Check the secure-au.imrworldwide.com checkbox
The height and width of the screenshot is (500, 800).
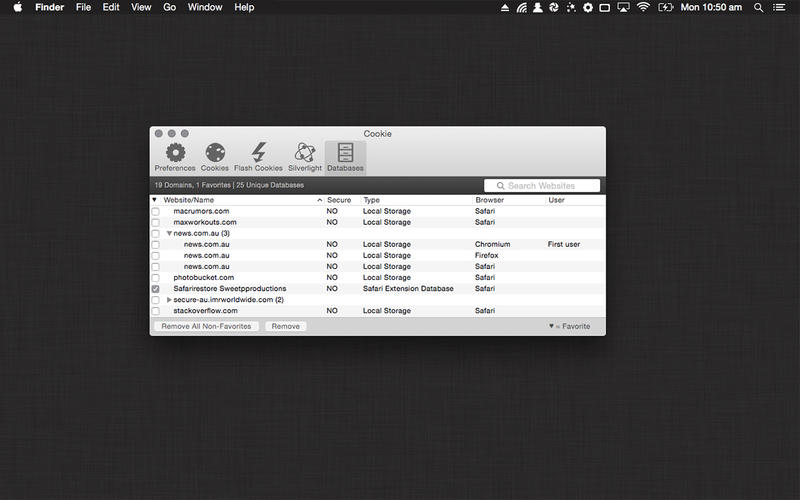point(156,300)
